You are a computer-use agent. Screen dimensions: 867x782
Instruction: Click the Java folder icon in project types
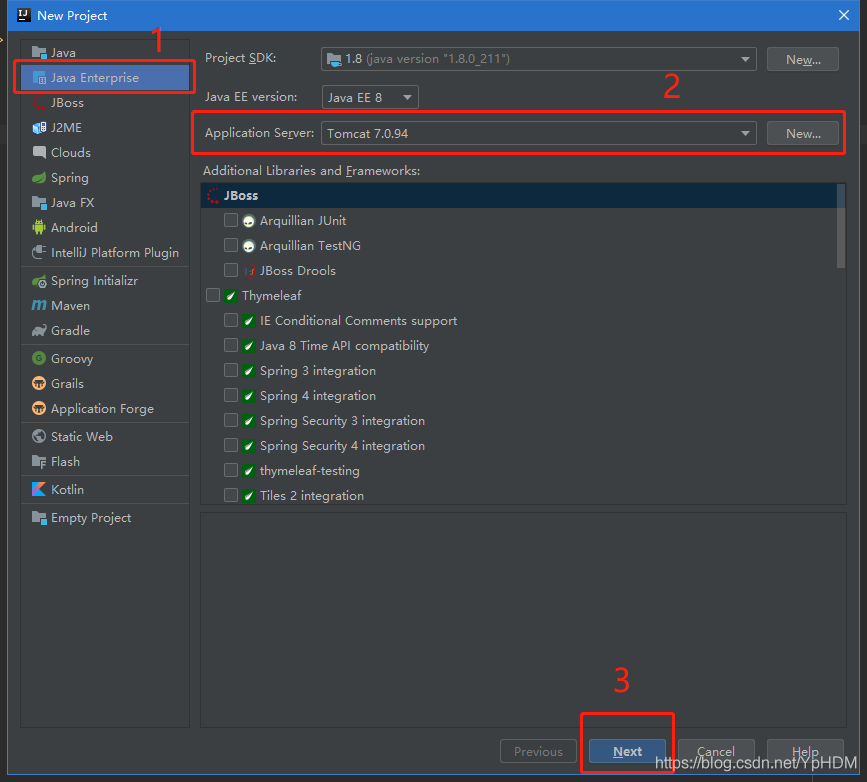pyautogui.click(x=39, y=53)
